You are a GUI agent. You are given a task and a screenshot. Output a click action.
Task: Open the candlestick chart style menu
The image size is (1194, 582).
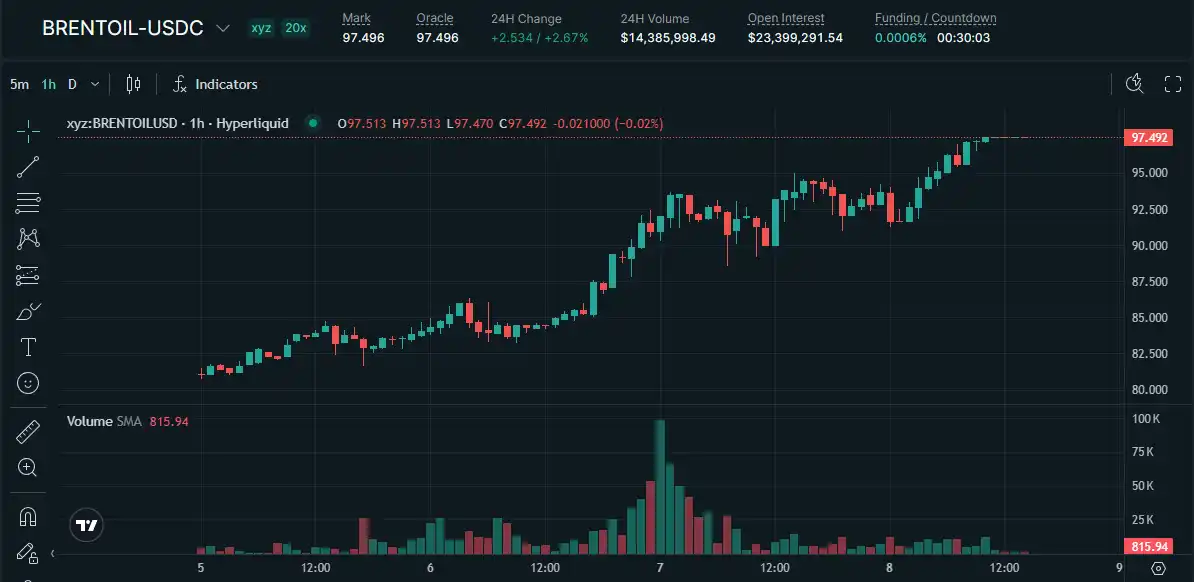(x=134, y=84)
